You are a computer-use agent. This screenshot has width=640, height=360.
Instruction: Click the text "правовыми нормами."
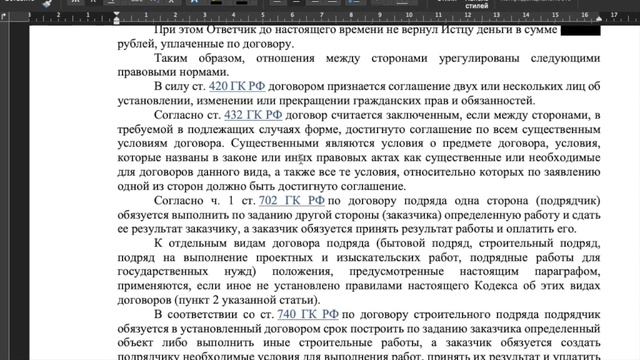tap(173, 72)
